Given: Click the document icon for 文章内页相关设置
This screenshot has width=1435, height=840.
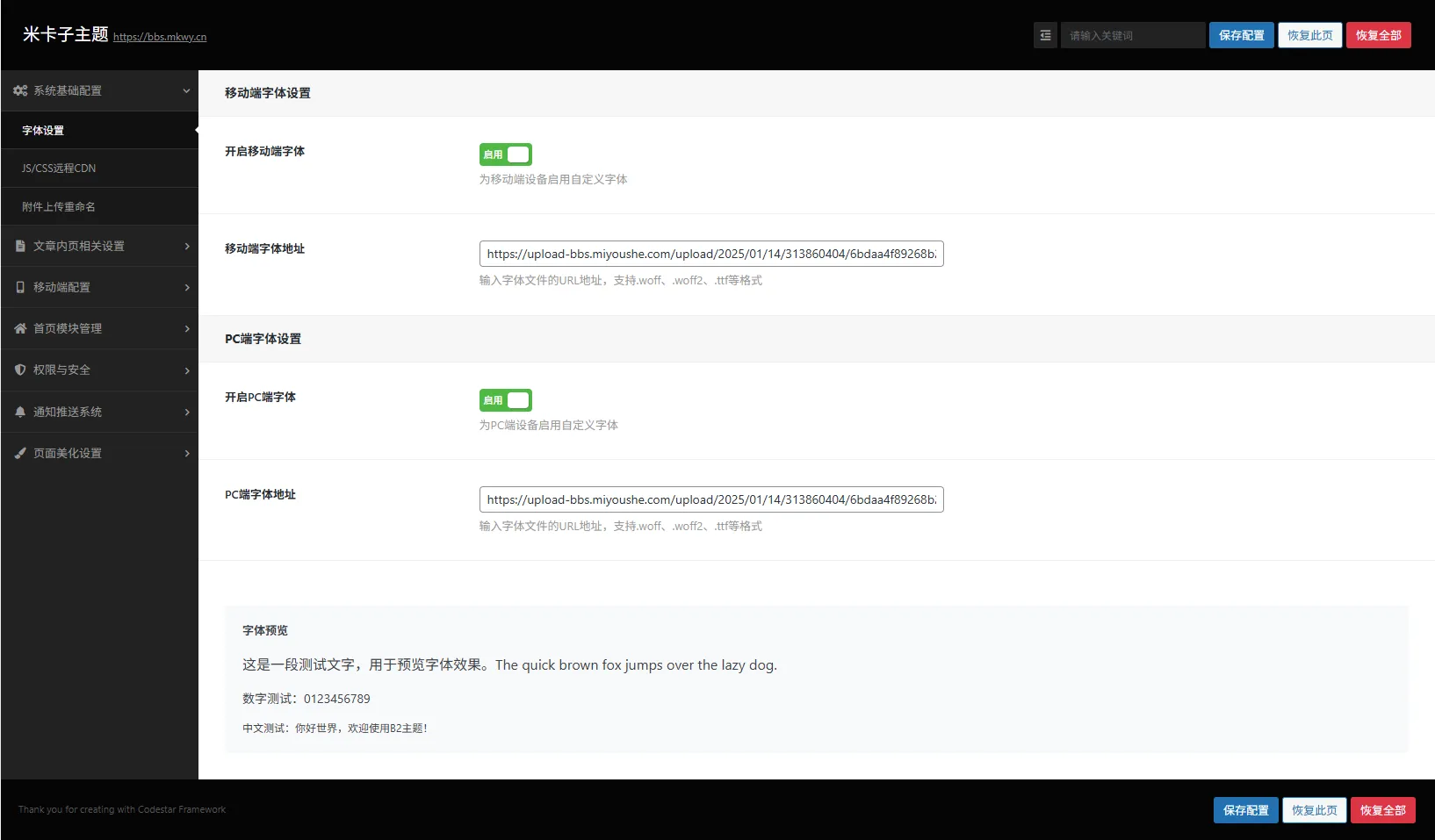Looking at the screenshot, I should pos(20,246).
